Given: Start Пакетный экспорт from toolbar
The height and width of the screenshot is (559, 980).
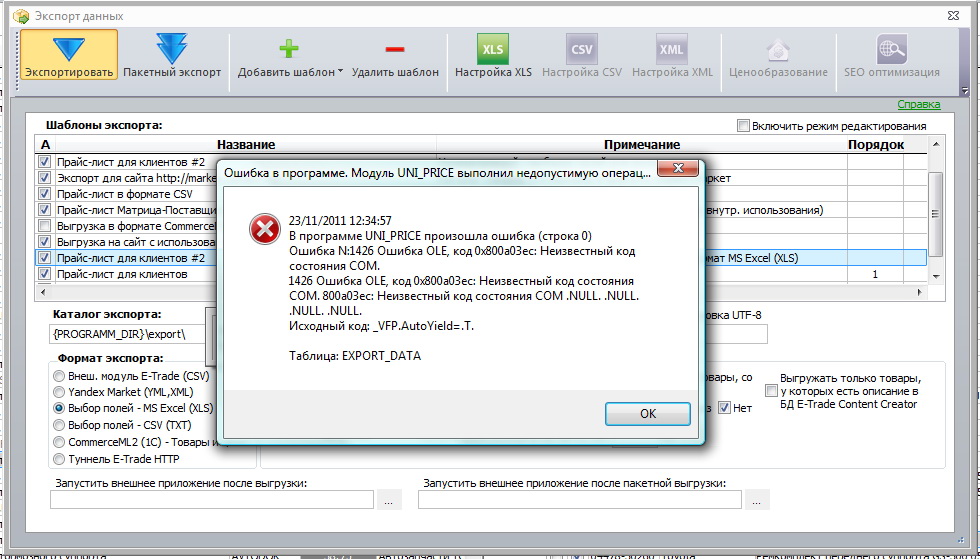Looking at the screenshot, I should click(x=172, y=54).
